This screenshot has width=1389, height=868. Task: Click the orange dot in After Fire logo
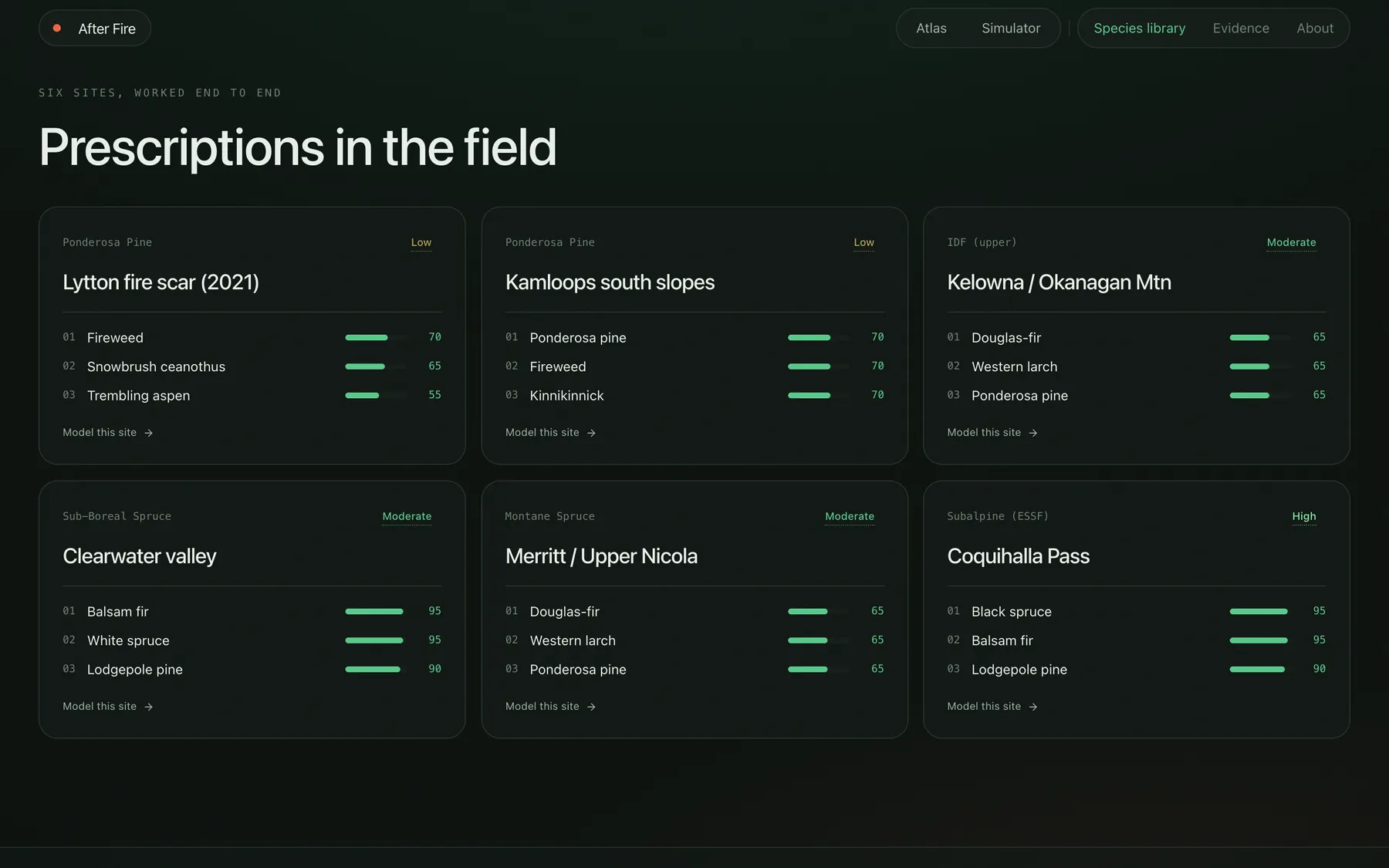(57, 29)
